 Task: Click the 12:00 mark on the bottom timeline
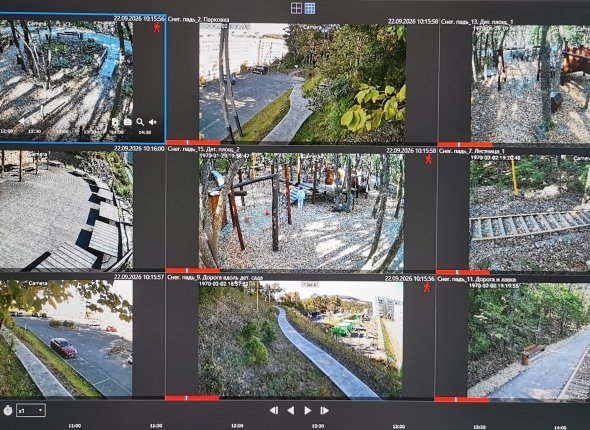click(x=237, y=426)
